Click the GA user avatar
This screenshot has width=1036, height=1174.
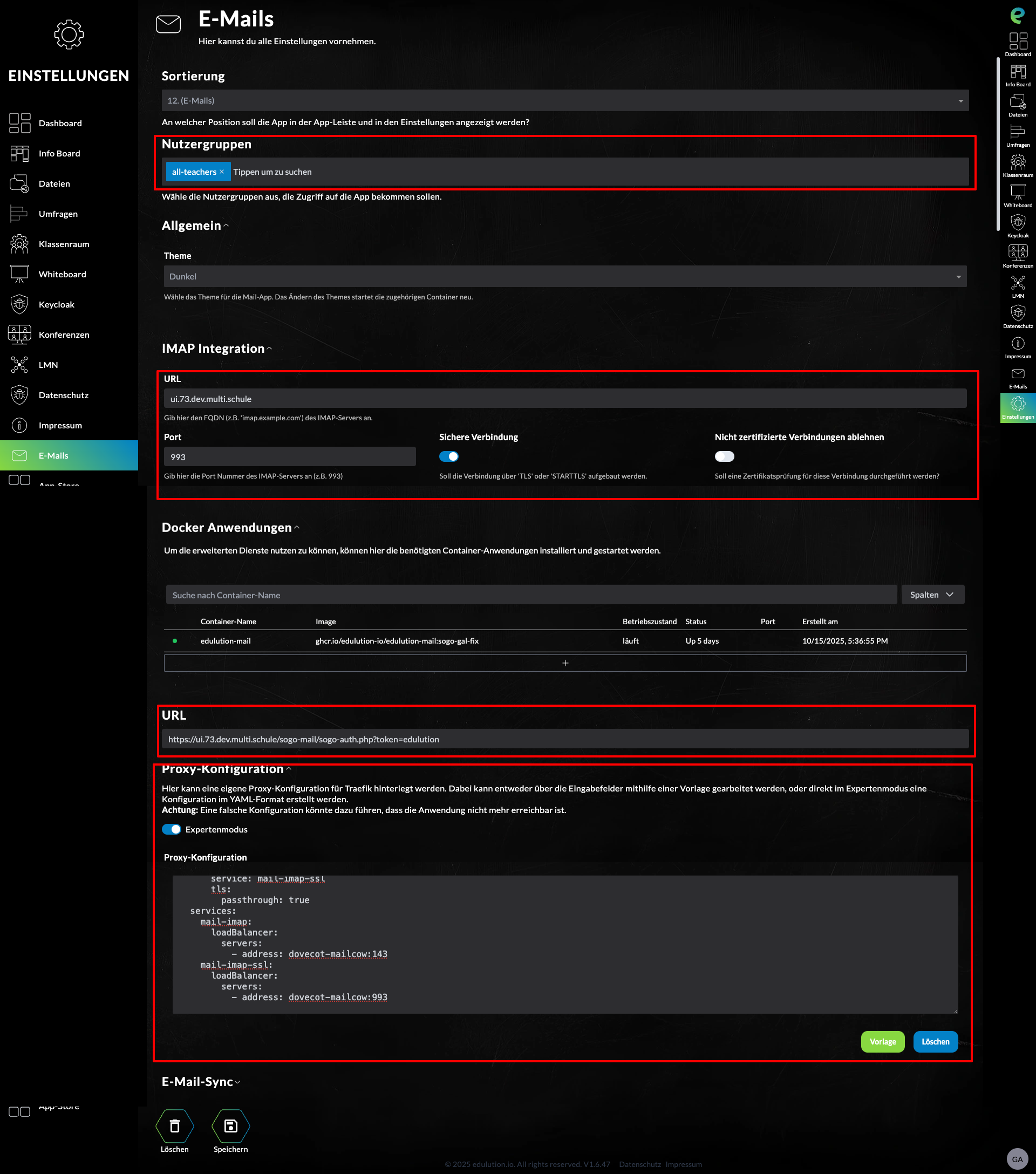point(1017,1159)
